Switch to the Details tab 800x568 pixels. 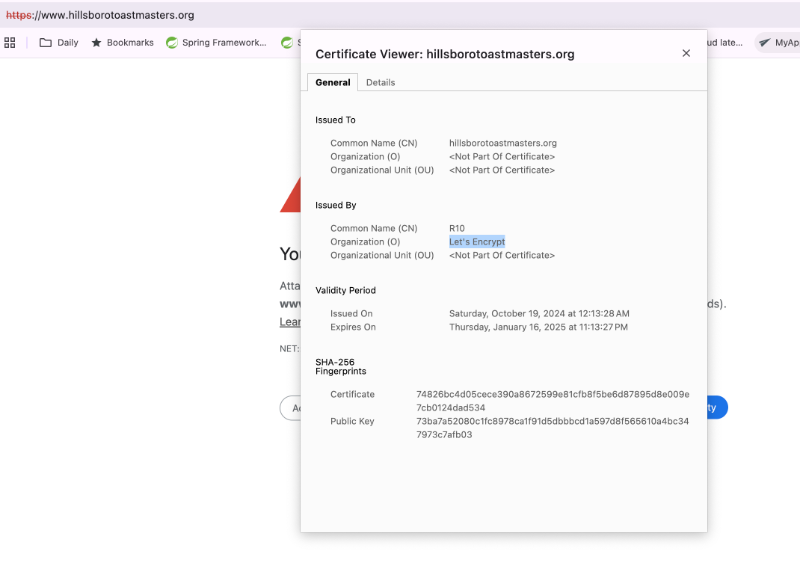pos(381,82)
